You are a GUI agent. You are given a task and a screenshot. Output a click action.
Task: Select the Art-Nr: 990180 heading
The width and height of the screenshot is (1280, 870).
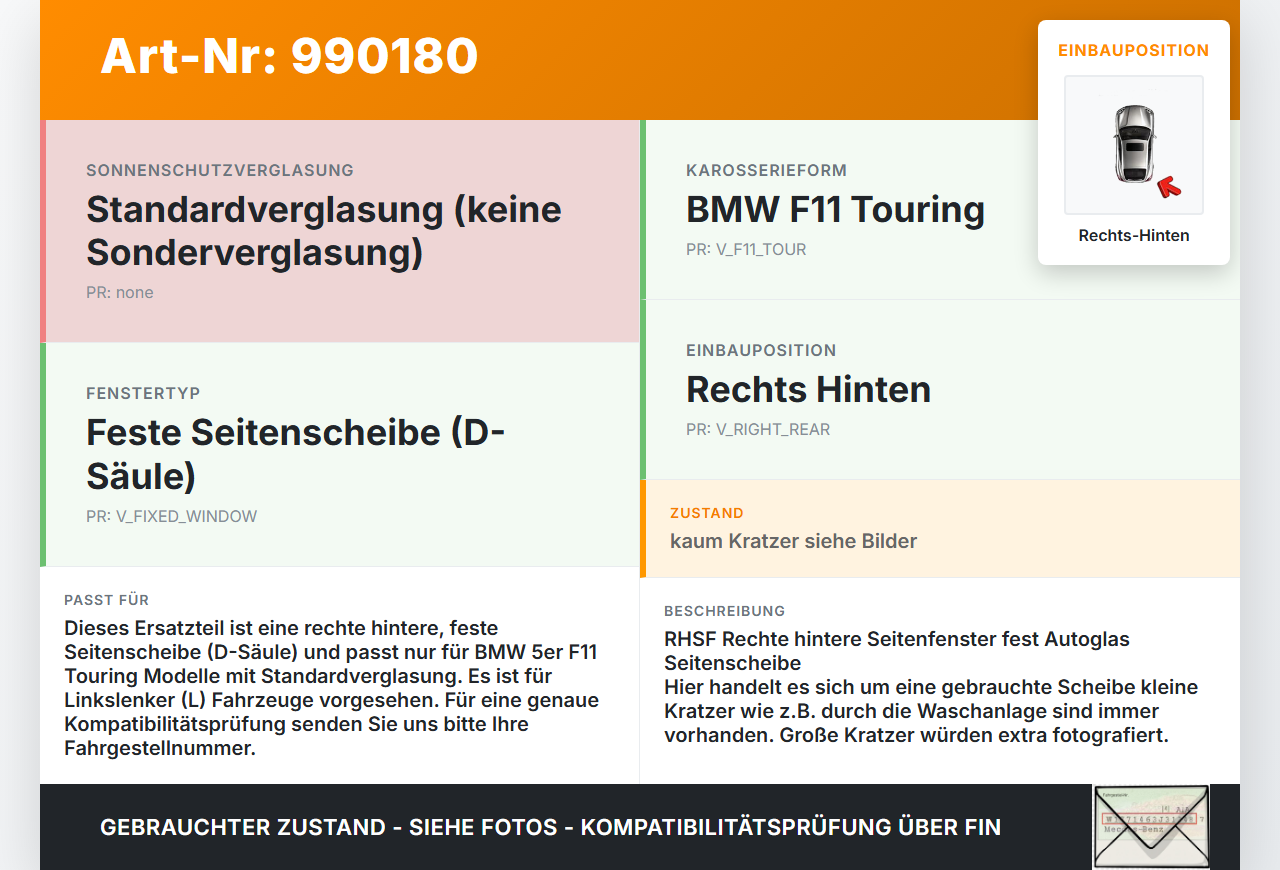[289, 56]
